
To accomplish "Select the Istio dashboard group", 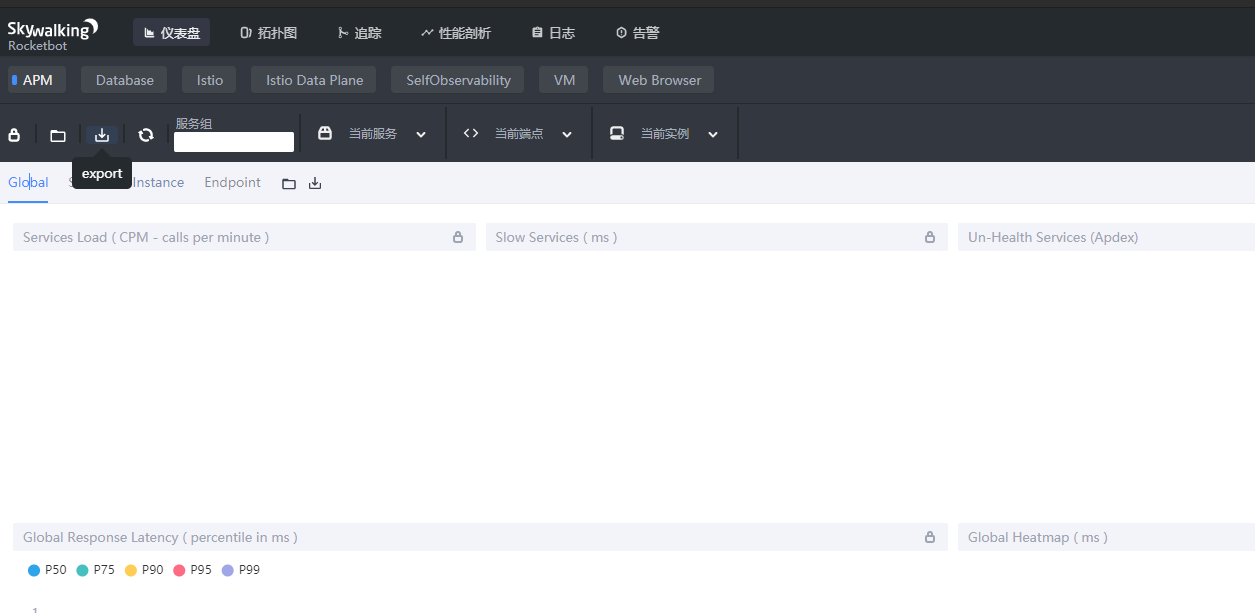I will (210, 80).
